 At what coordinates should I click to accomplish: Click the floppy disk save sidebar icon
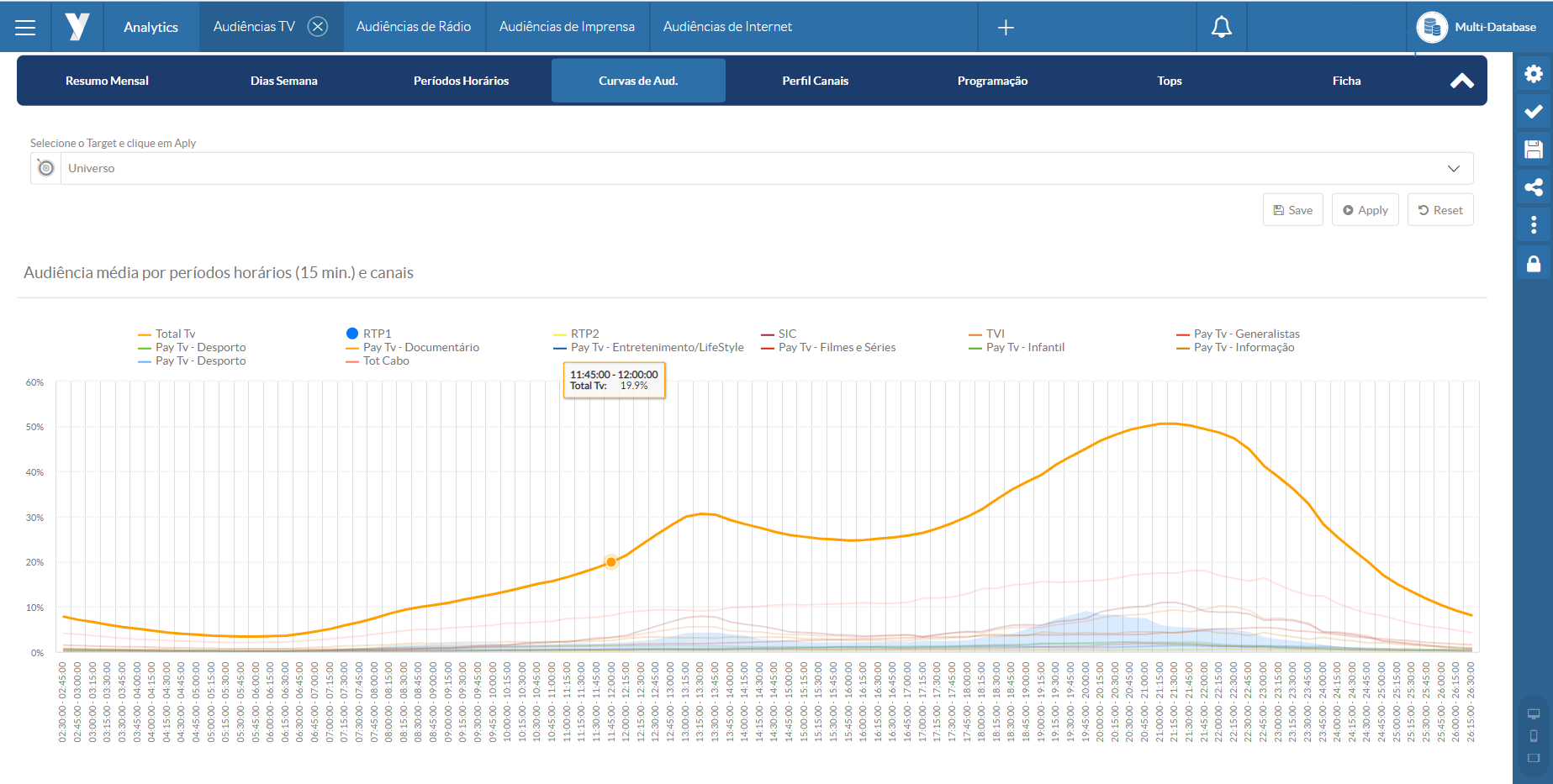tap(1533, 150)
